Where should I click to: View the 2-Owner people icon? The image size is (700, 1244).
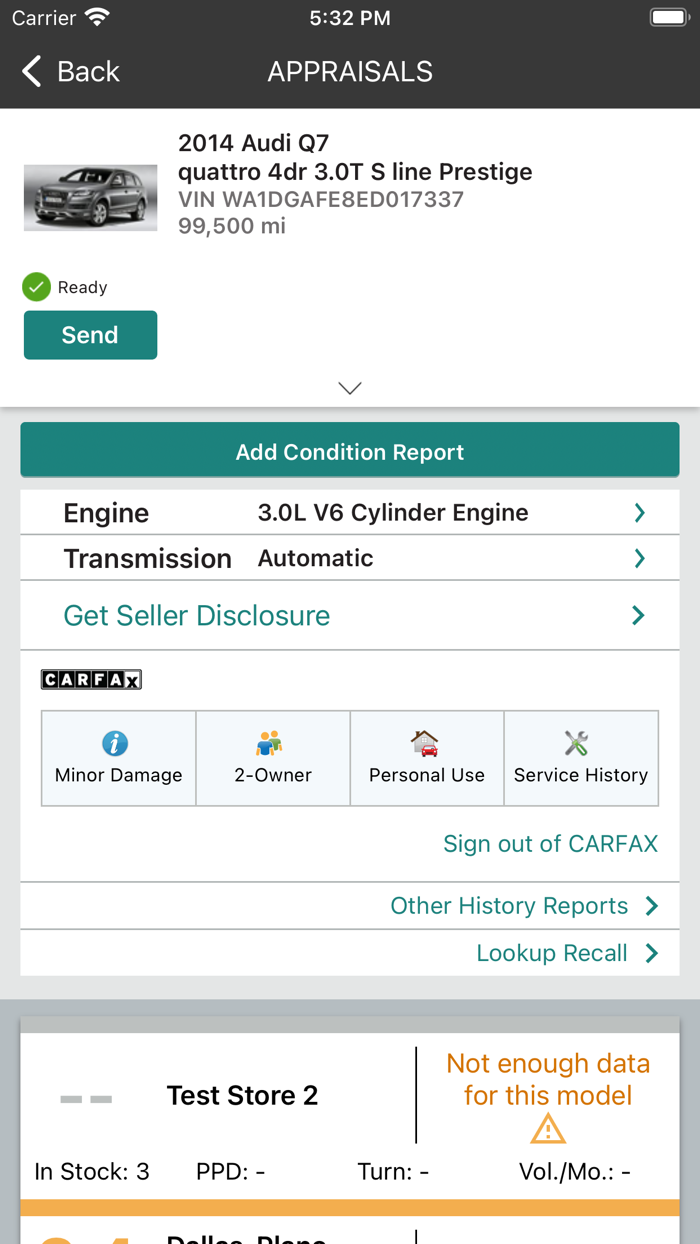(269, 743)
